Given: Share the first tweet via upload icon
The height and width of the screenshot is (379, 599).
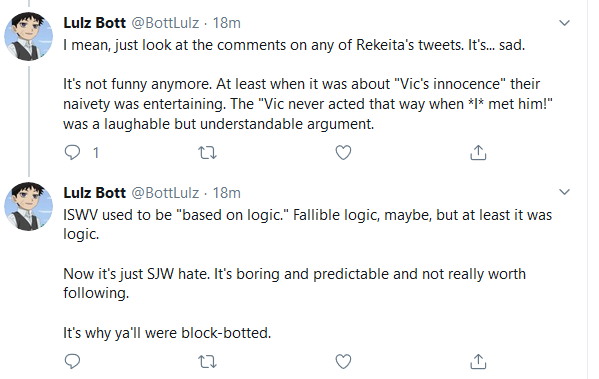Looking at the screenshot, I should tap(478, 152).
